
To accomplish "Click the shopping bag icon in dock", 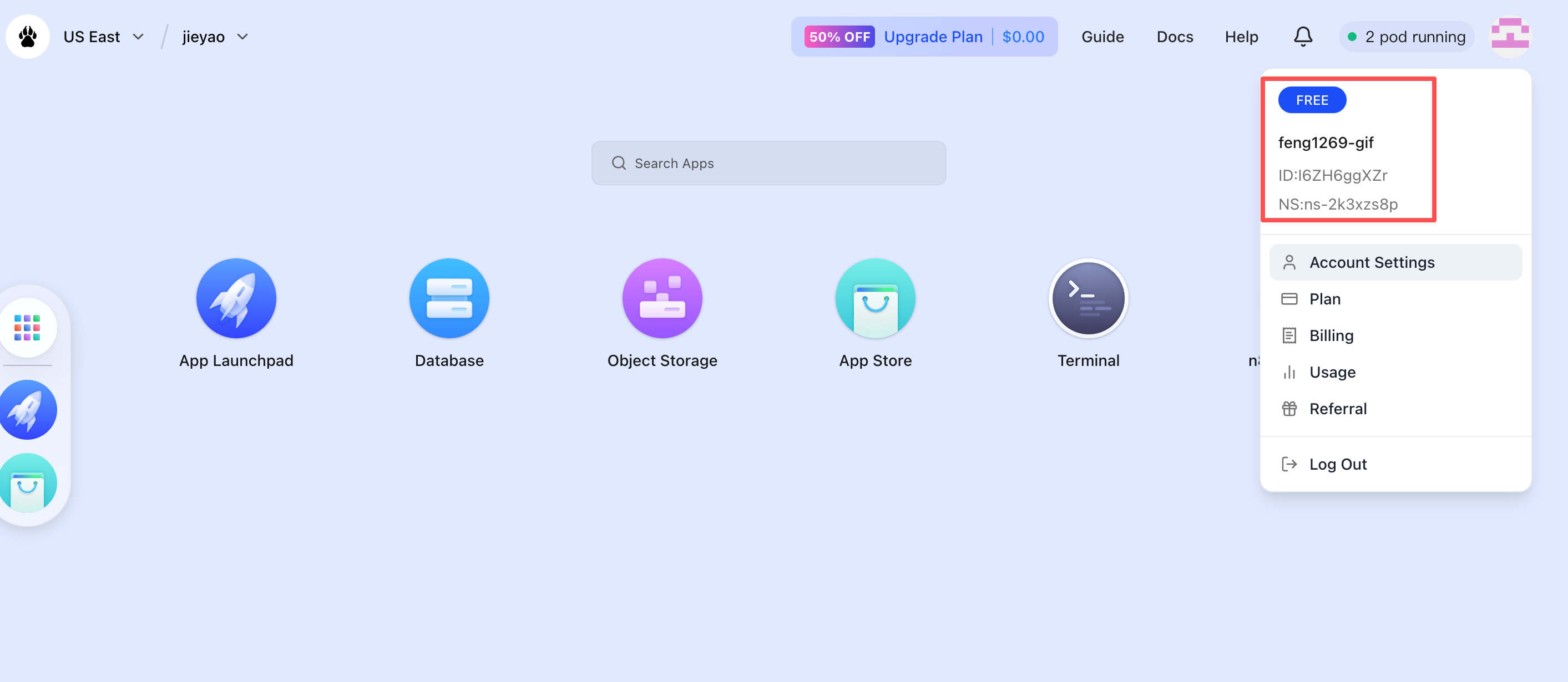I will tap(27, 483).
